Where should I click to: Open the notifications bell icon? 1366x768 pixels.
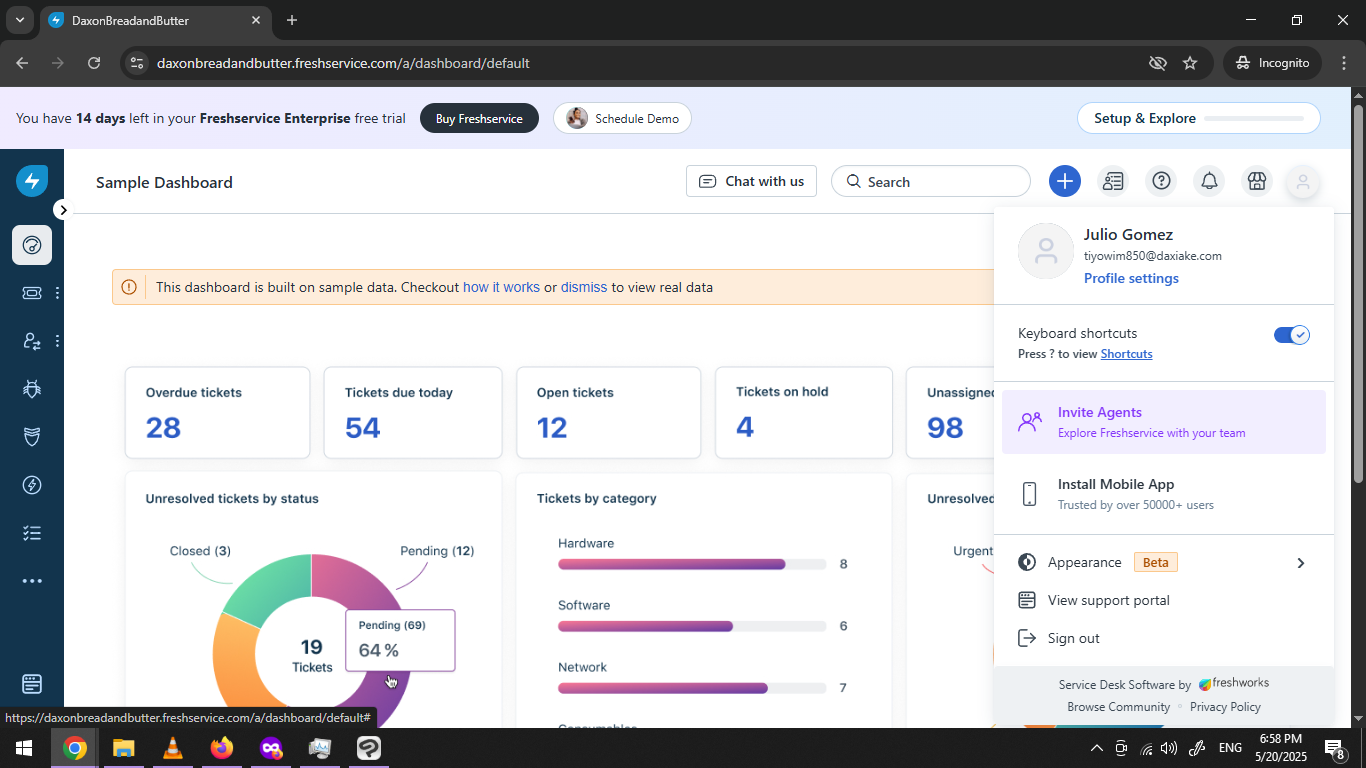coord(1209,181)
